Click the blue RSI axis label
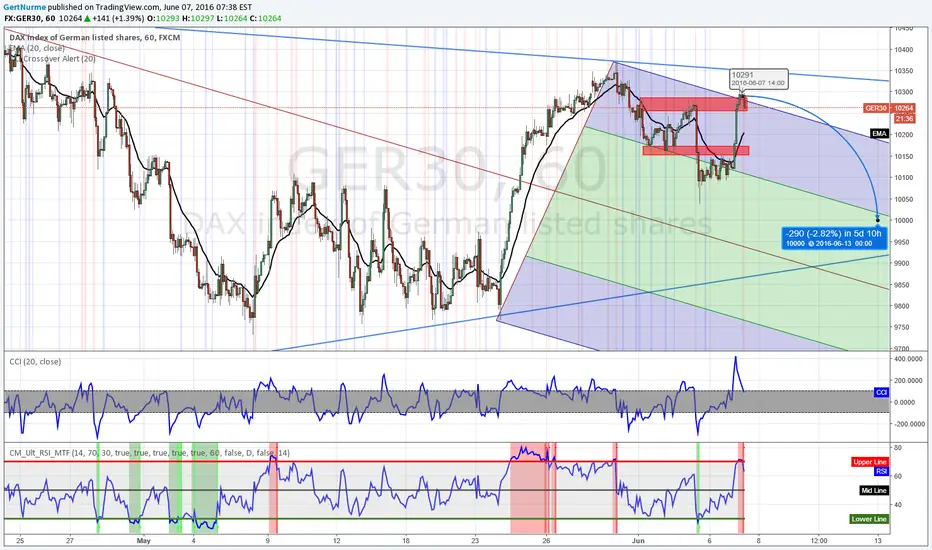 pos(881,472)
